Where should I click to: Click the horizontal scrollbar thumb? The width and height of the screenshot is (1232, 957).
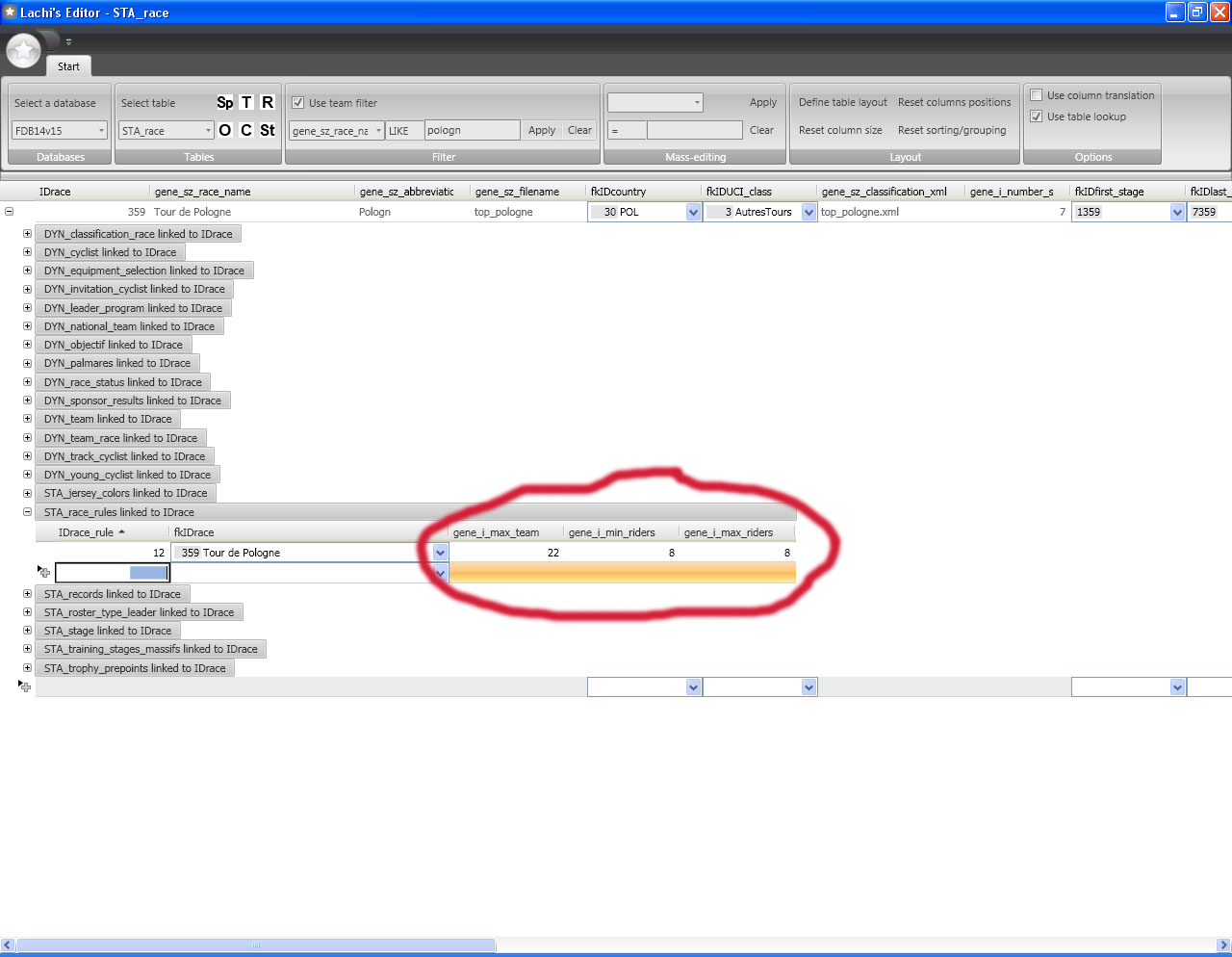click(255, 945)
